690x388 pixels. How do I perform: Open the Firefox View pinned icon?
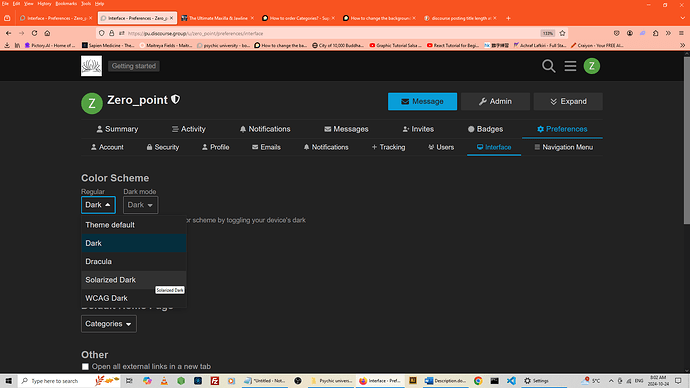pyautogui.click(x=7, y=18)
